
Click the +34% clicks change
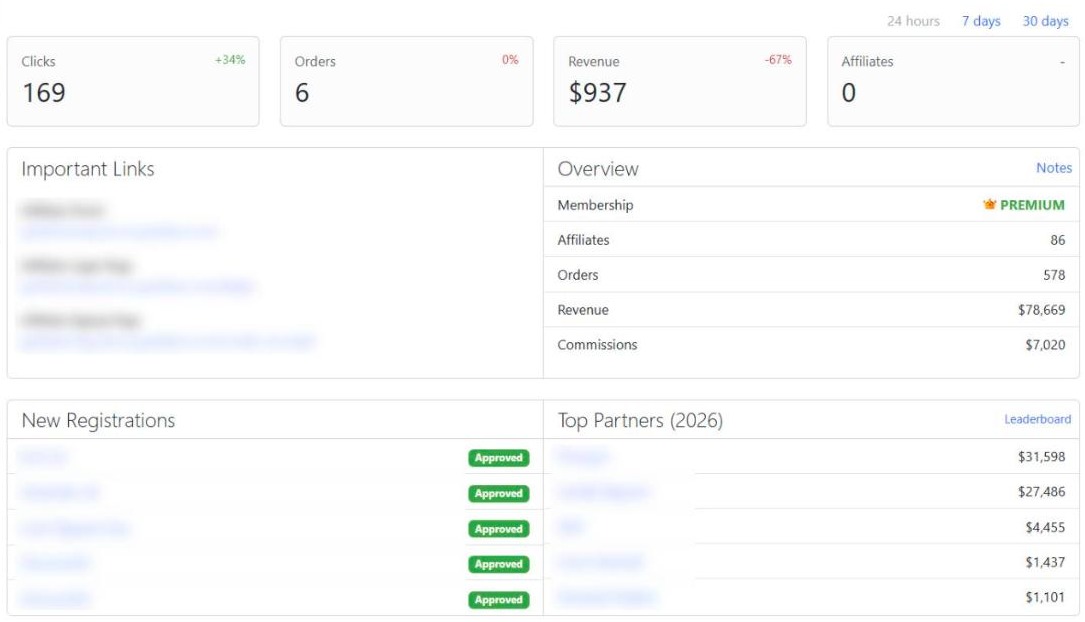click(x=230, y=60)
